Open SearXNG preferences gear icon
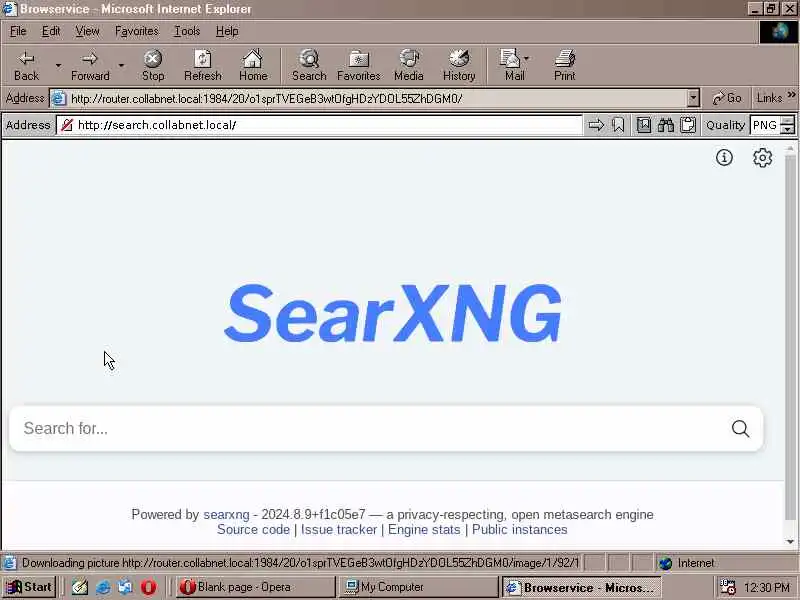The image size is (800, 600). pos(762,158)
